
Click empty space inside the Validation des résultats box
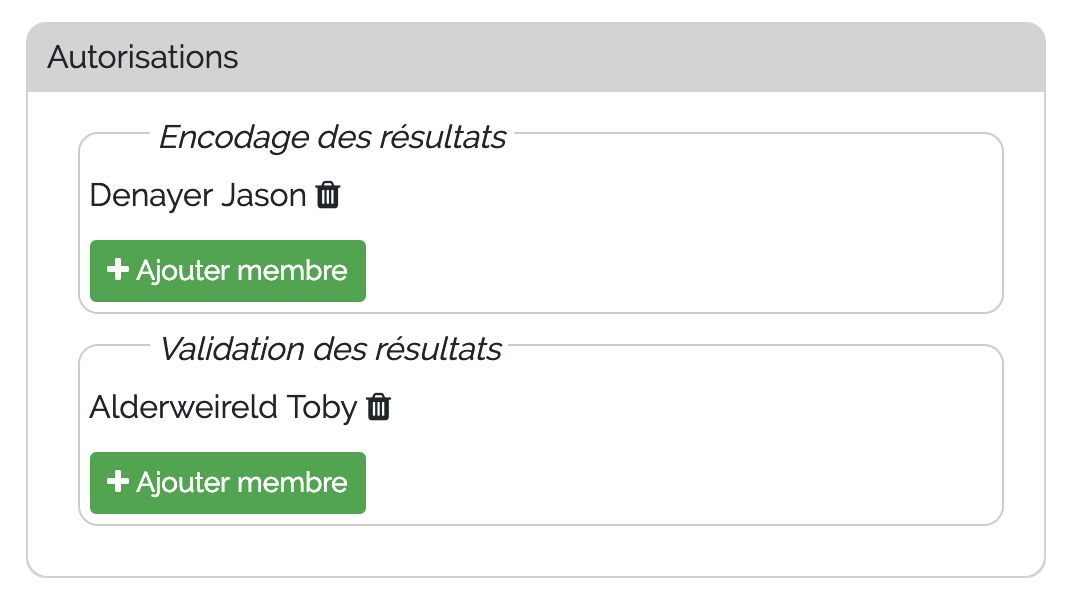click(680, 450)
